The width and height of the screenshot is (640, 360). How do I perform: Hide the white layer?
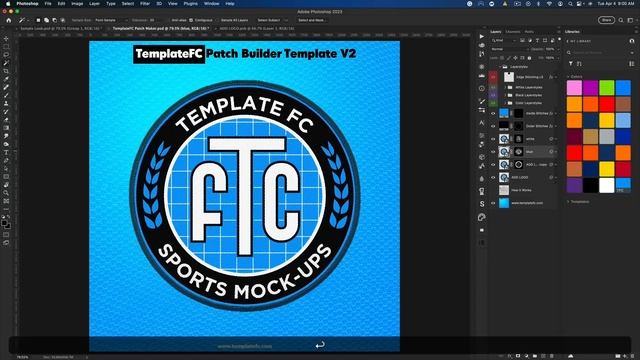[493, 139]
